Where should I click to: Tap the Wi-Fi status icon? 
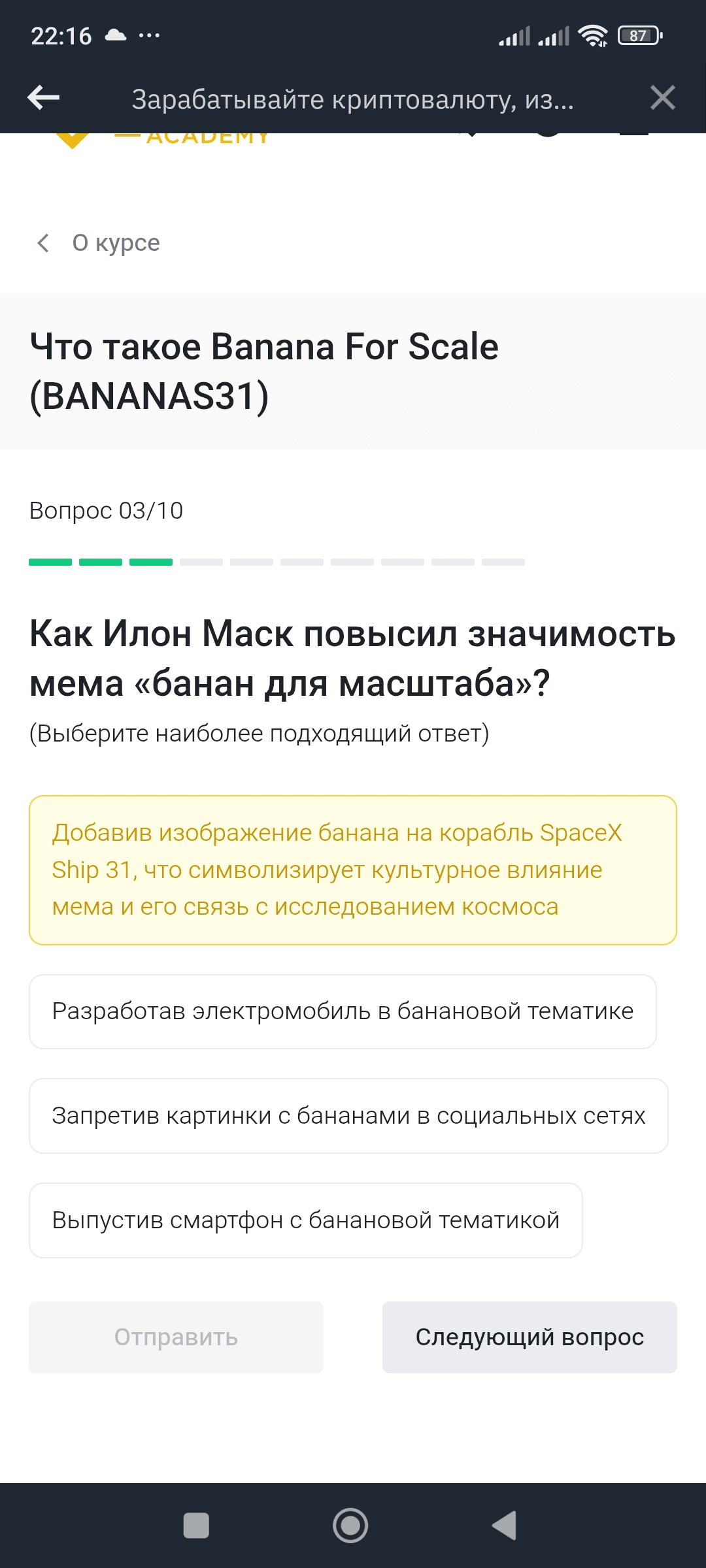click(593, 36)
